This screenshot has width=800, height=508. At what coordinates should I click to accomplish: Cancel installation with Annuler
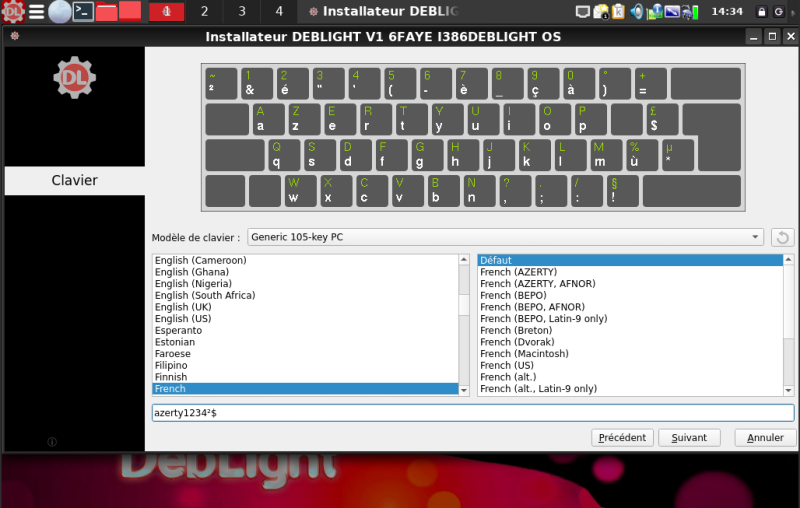click(x=765, y=438)
